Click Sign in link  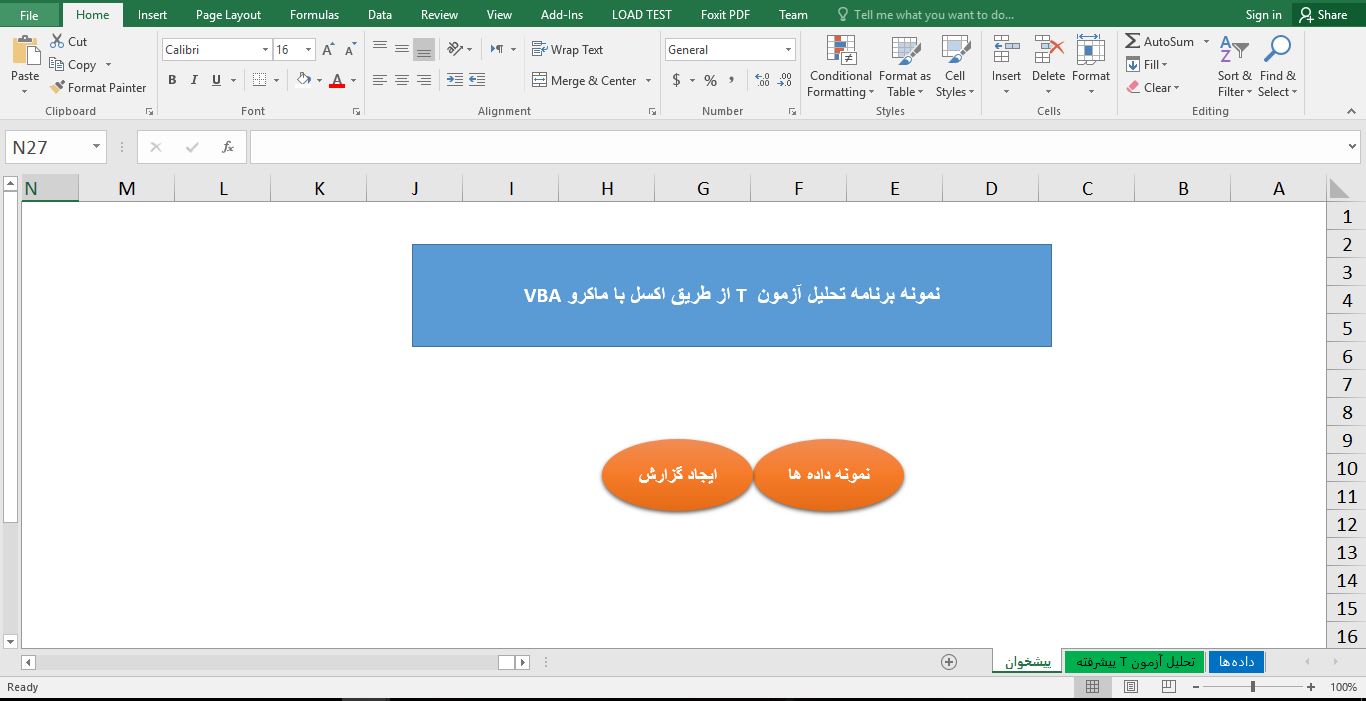1263,15
